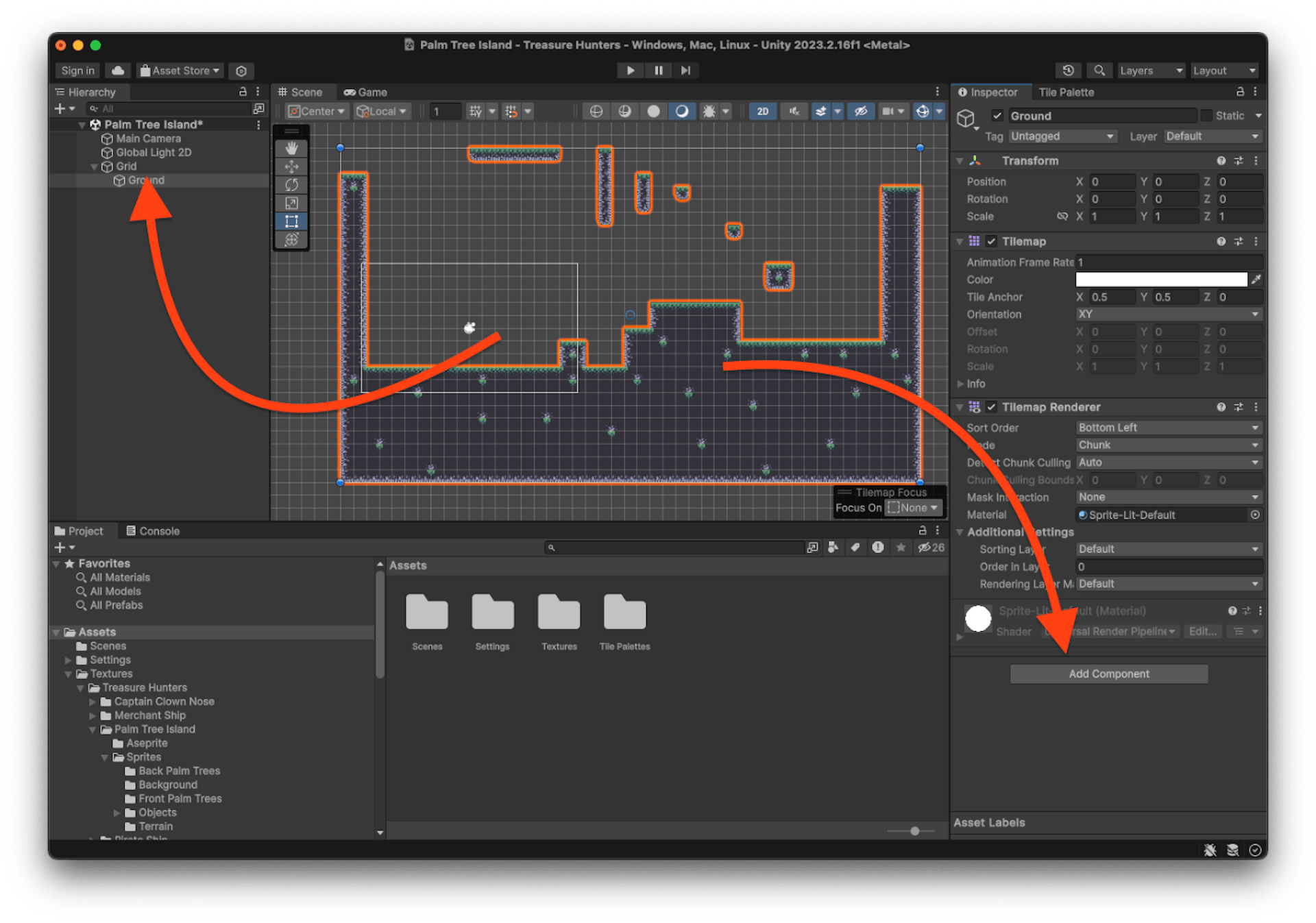Disable the Tilemap Renderer component checkbox
This screenshot has height=923, width=1316.
click(992, 406)
